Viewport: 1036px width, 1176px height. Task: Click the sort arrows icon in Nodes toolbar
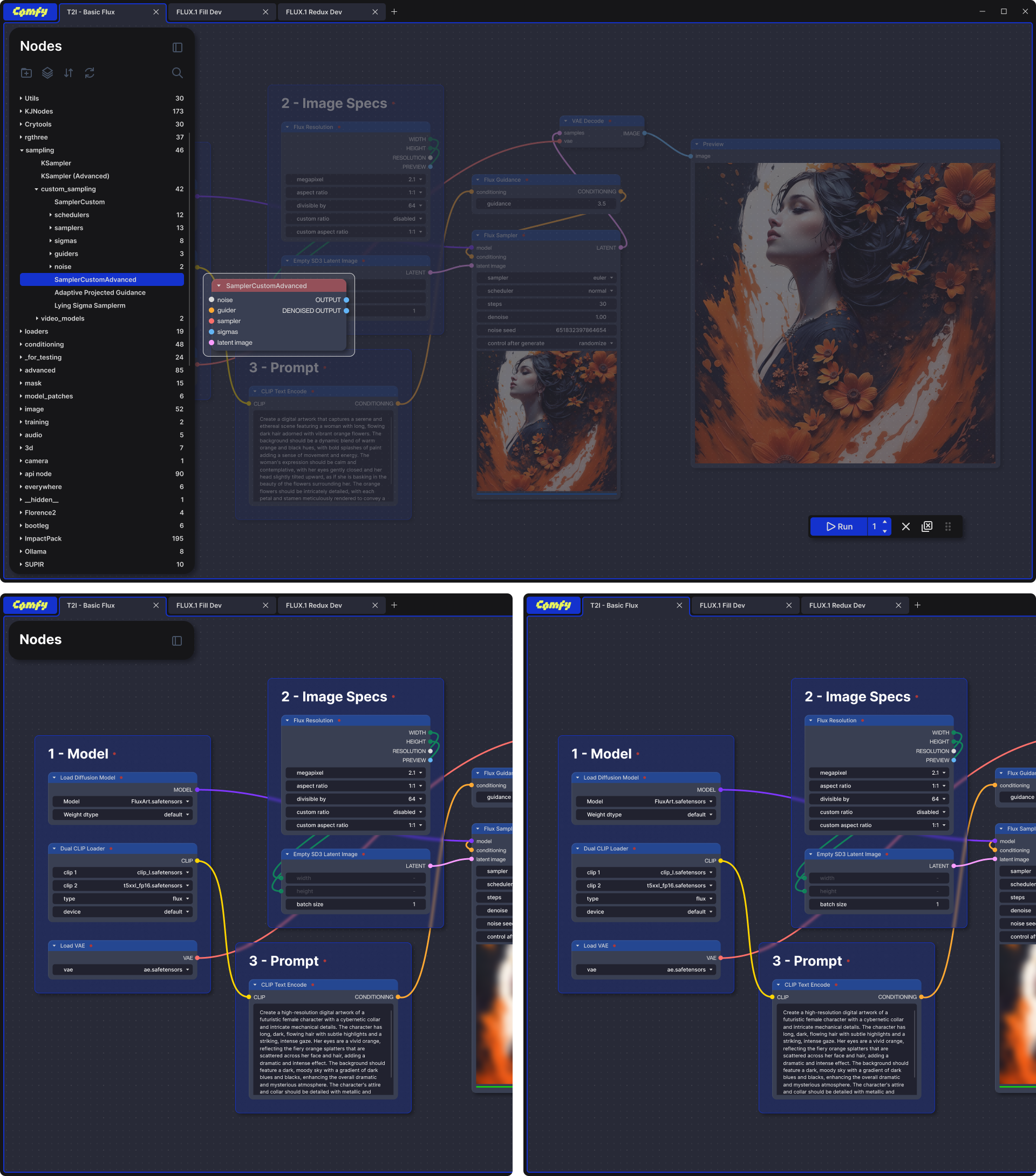point(69,73)
